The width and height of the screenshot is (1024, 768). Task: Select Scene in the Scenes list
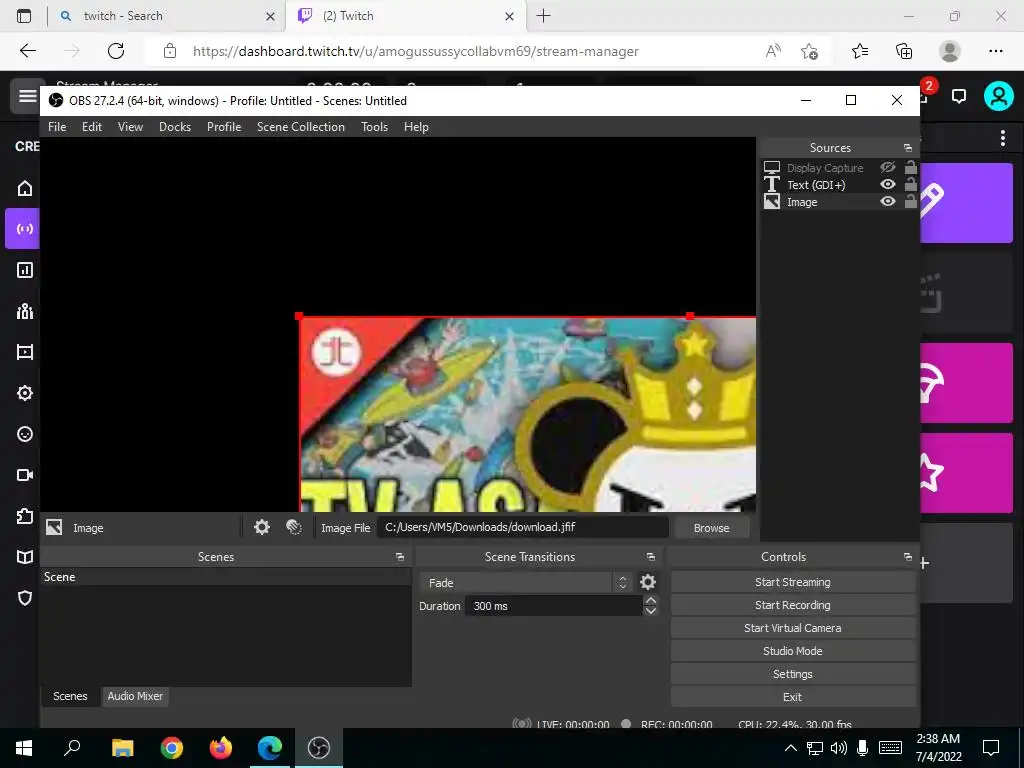226,577
